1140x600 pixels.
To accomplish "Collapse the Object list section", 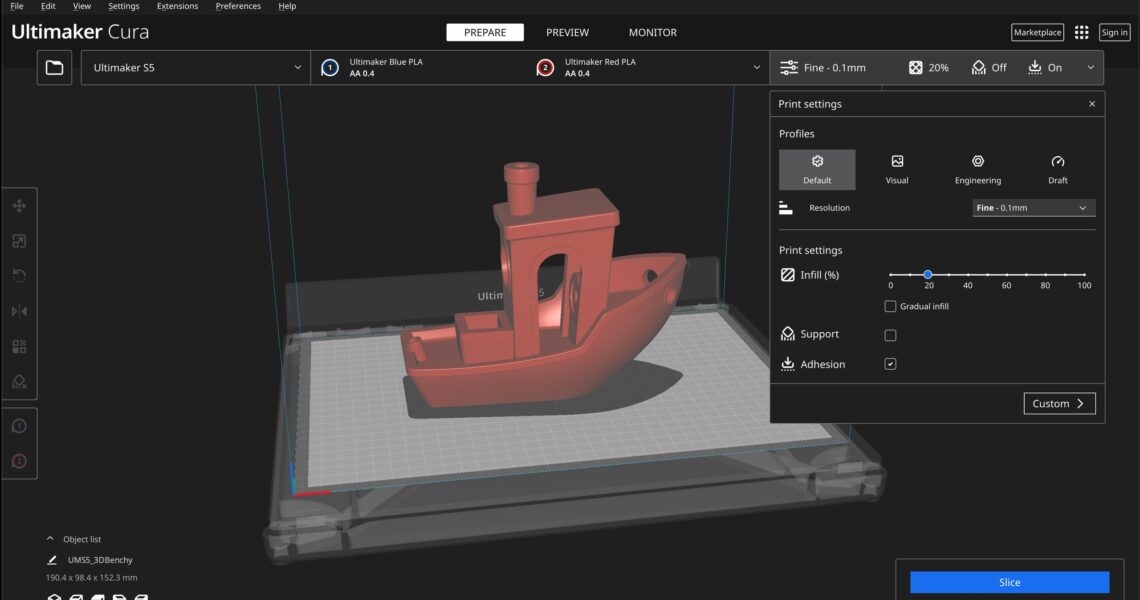I will coord(51,539).
